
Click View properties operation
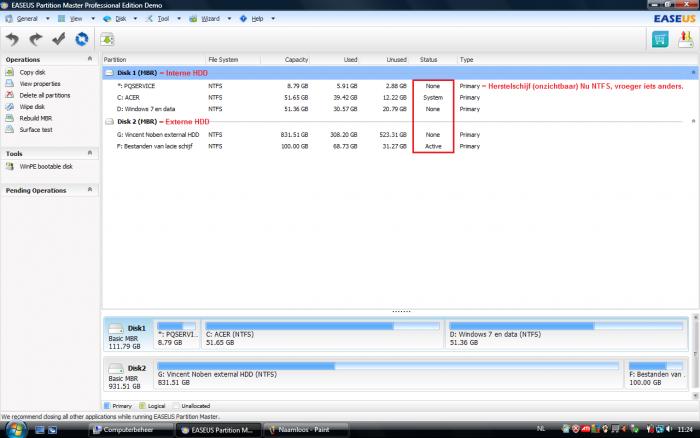coord(40,84)
